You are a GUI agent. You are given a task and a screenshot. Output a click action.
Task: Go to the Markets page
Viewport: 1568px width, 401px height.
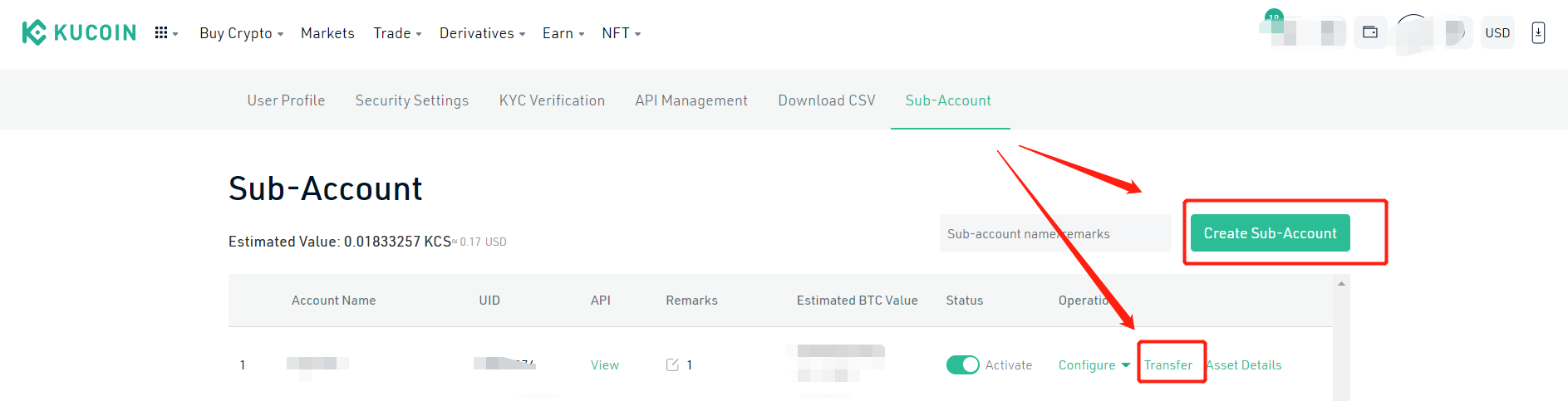(327, 33)
